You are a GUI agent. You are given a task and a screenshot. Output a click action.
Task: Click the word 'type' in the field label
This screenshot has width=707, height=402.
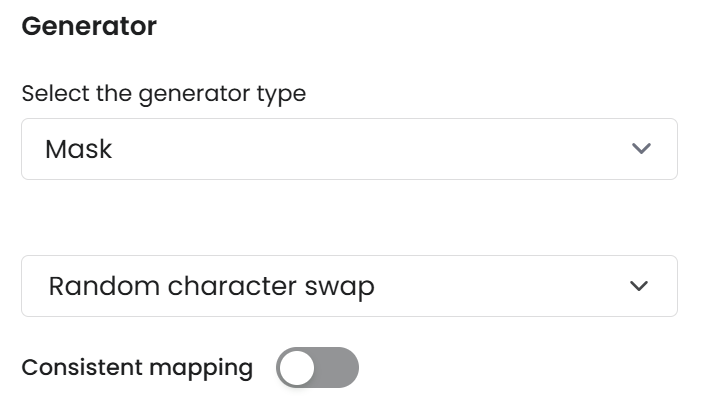tap(283, 95)
